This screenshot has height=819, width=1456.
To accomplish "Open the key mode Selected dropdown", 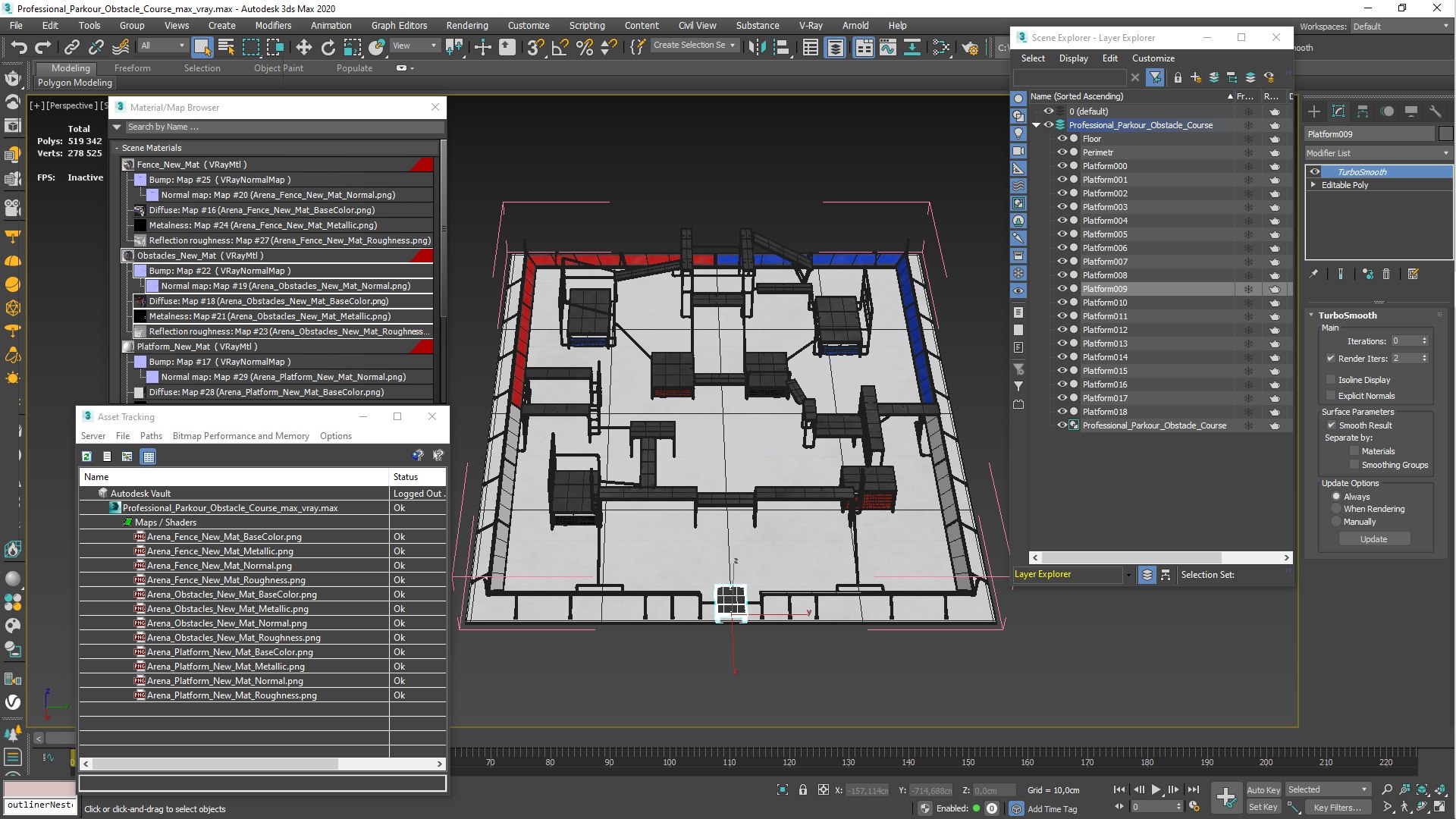I will pos(1327,789).
